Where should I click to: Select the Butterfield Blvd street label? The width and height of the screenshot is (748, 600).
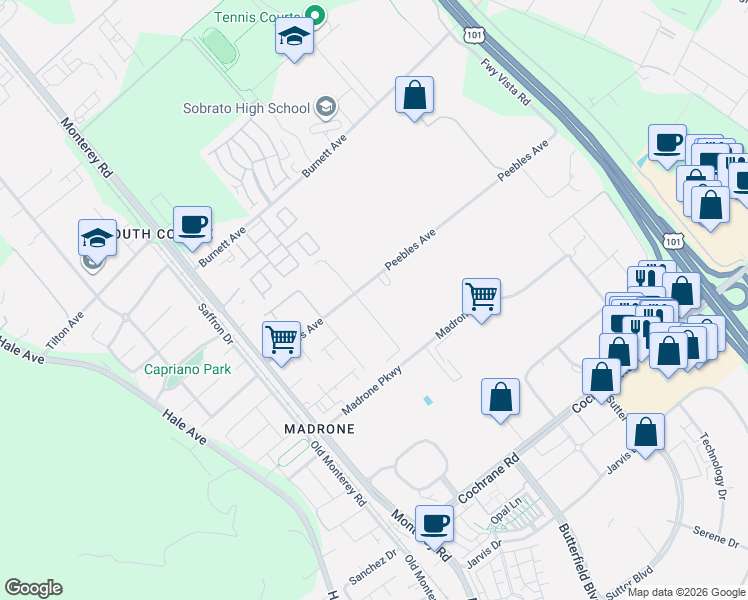(578, 560)
